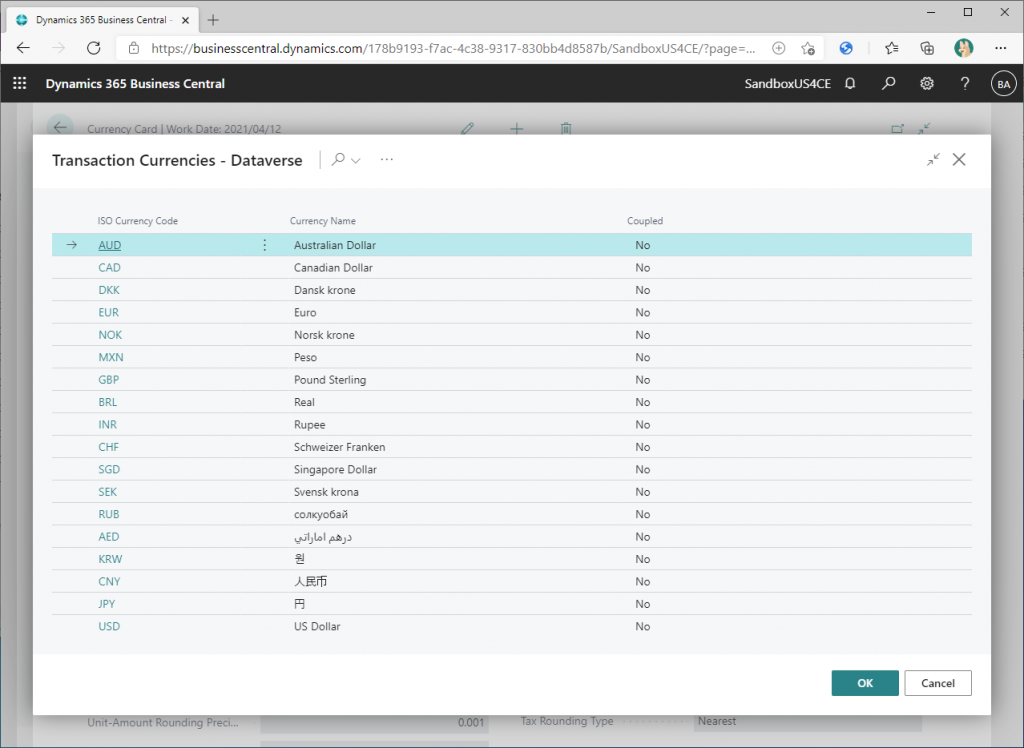Select the Rupee currency name
The width and height of the screenshot is (1024, 748).
pos(310,425)
